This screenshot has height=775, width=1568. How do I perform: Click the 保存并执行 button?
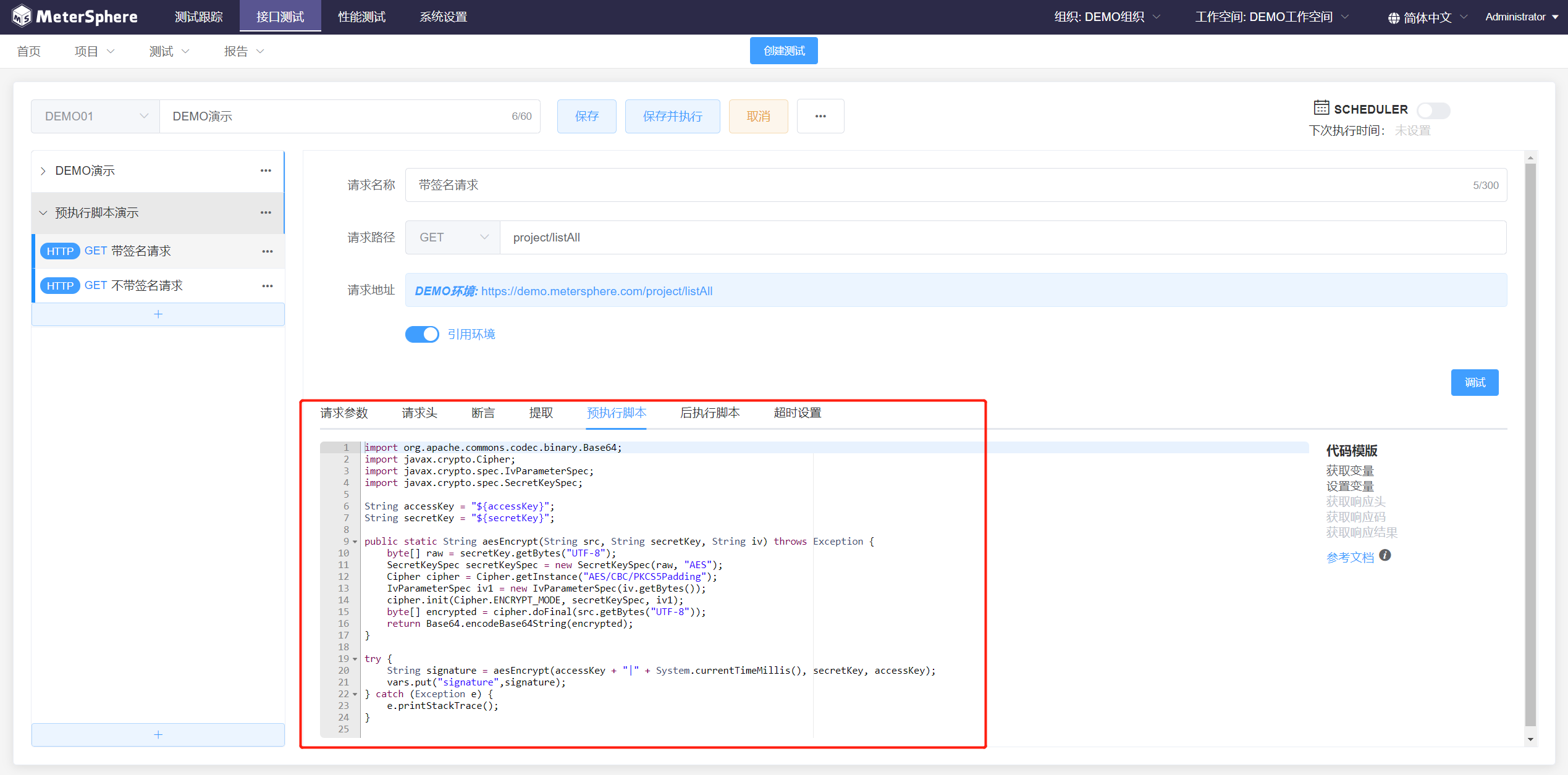tap(672, 117)
